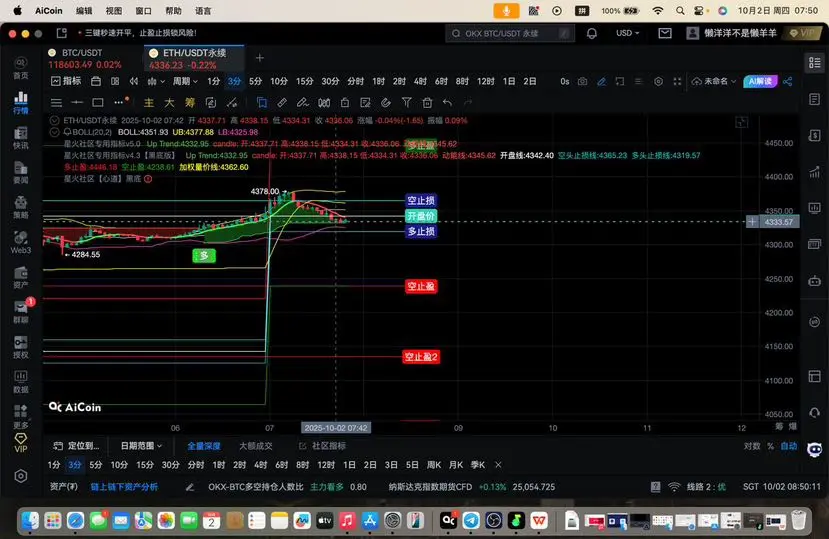Select the horizontal line drawing tool
The image size is (829, 539).
point(77,103)
